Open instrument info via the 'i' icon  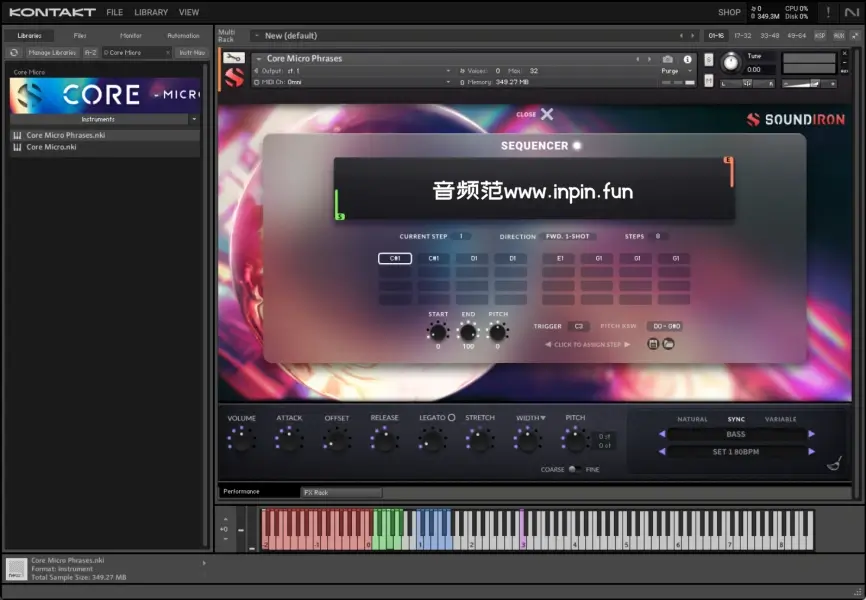point(687,59)
